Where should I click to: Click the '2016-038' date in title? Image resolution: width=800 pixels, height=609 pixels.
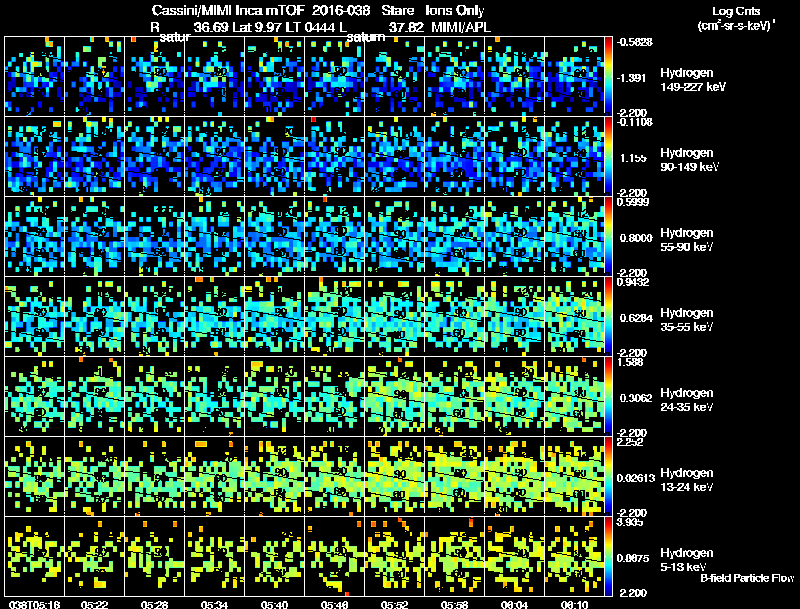pos(341,11)
